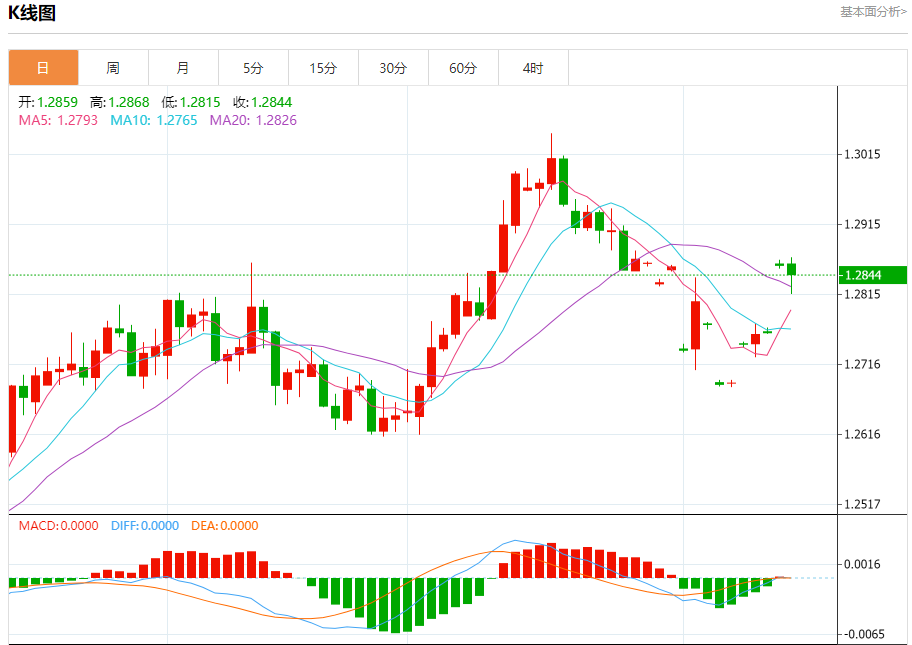Image resolution: width=912 pixels, height=645 pixels.
Task: Switch to the 60分 chart tab
Action: tap(463, 68)
